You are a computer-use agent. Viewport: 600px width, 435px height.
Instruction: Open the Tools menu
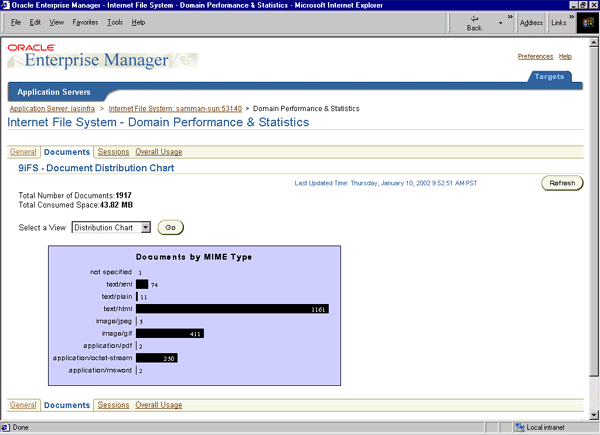tap(114, 23)
